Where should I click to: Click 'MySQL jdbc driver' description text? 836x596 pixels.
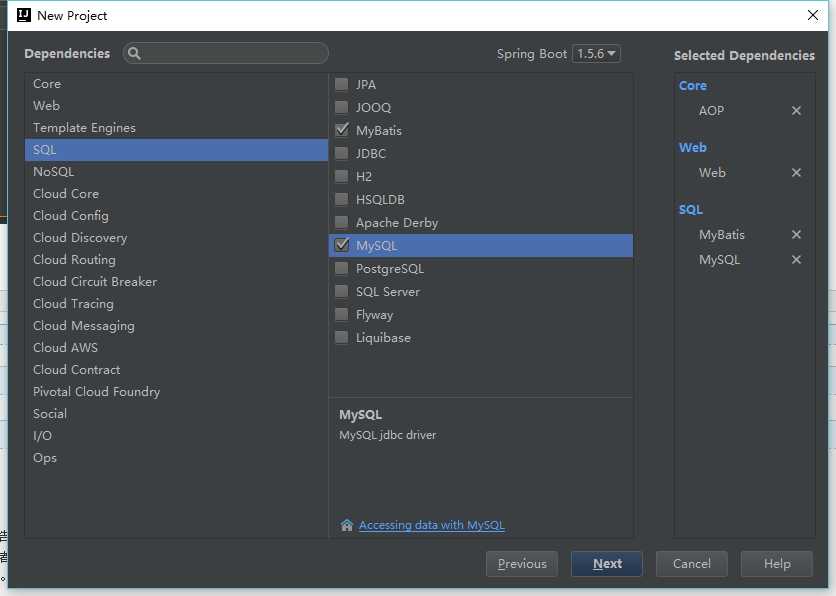[388, 435]
